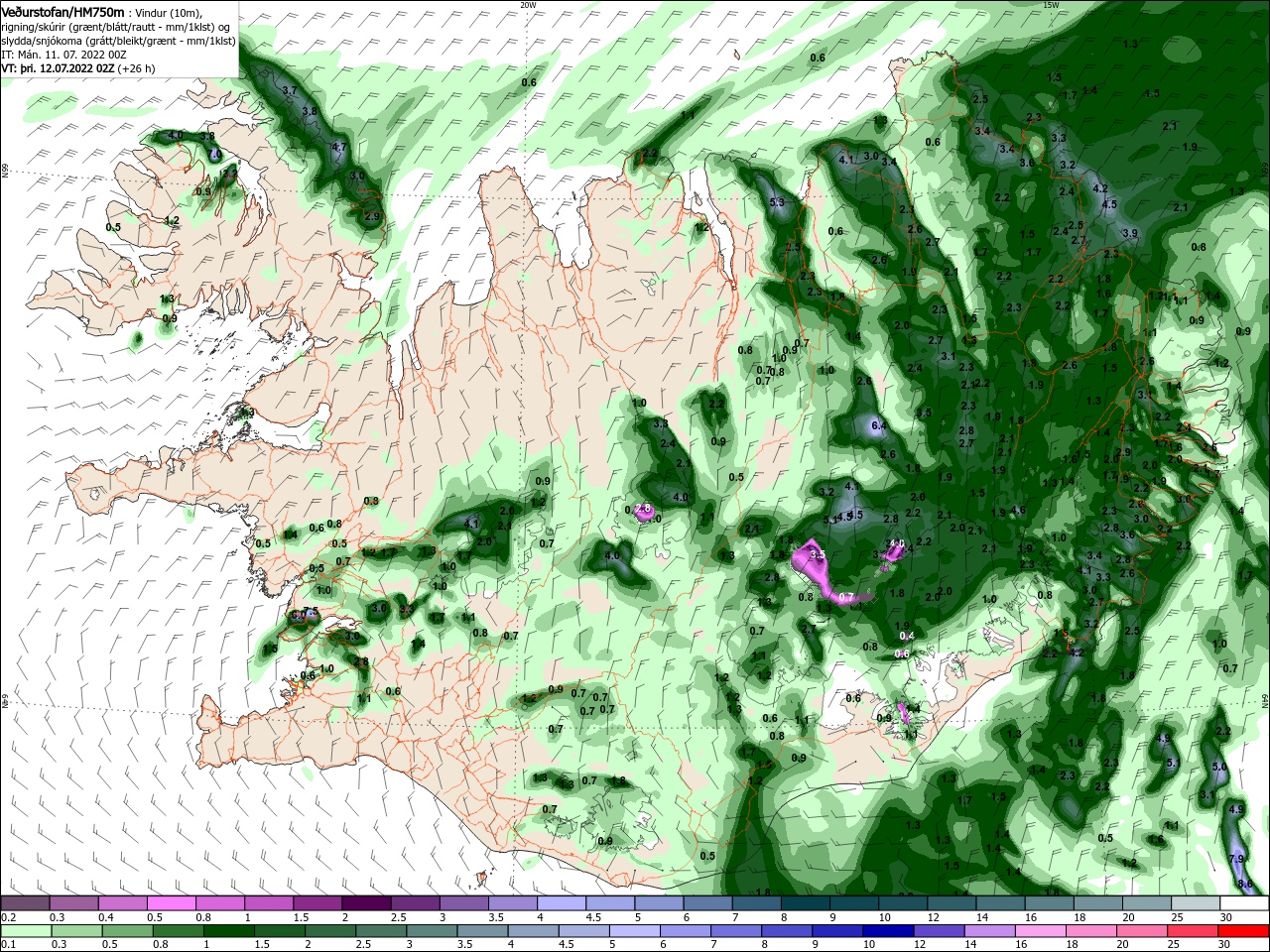Pick the dark purple upper-legend swatch labeled 0.2

25,903
